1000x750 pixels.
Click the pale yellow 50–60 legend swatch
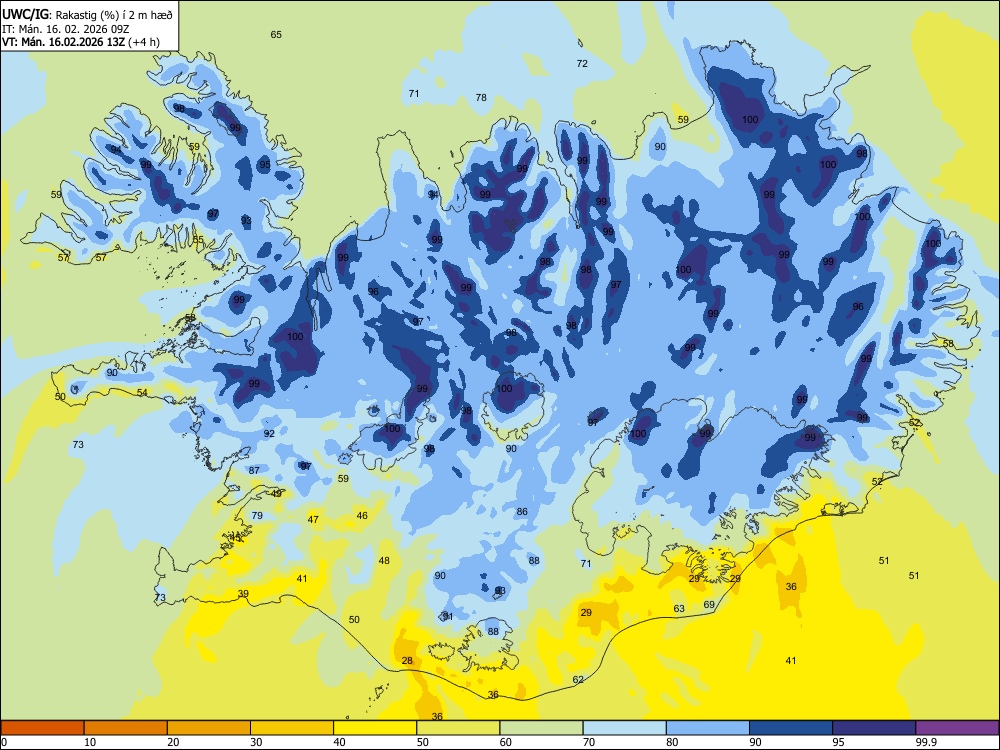pos(458,728)
